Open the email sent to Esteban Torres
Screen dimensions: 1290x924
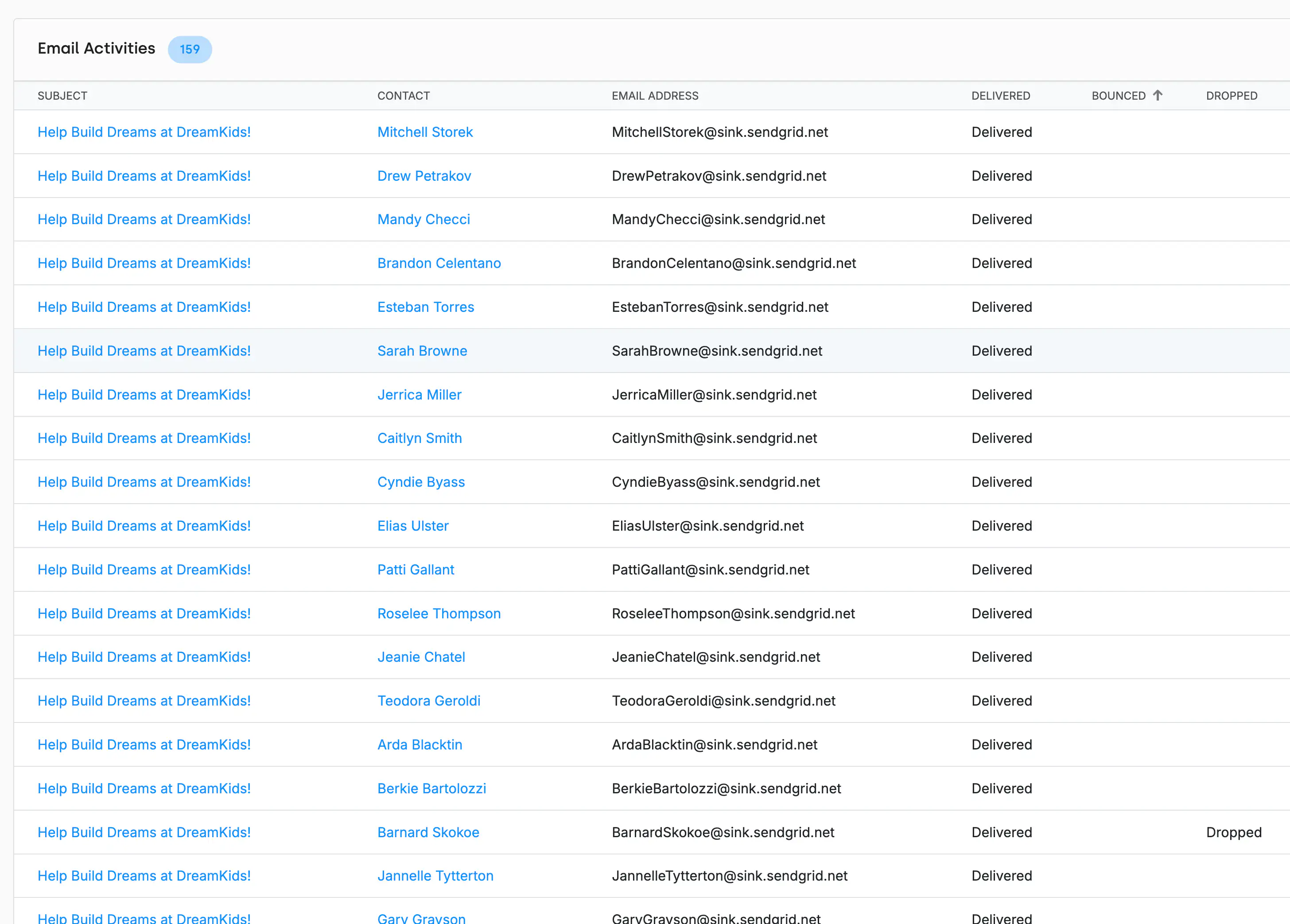tap(144, 307)
